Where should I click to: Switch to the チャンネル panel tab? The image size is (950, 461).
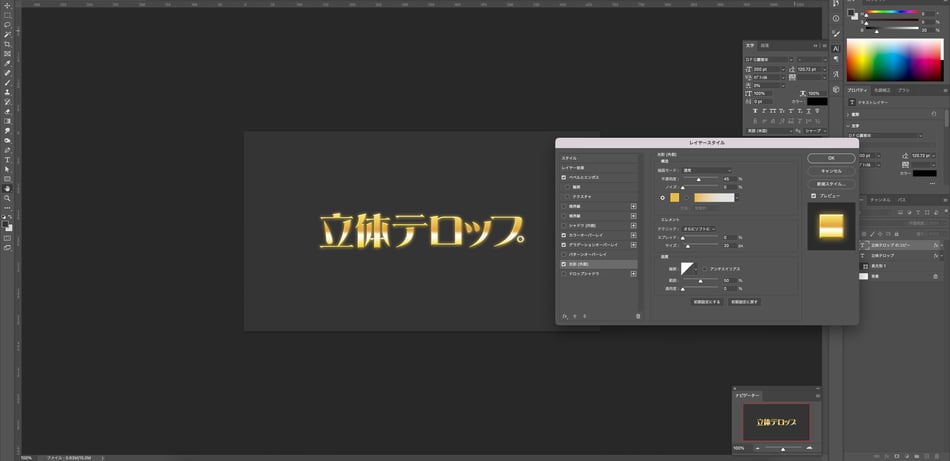880,200
